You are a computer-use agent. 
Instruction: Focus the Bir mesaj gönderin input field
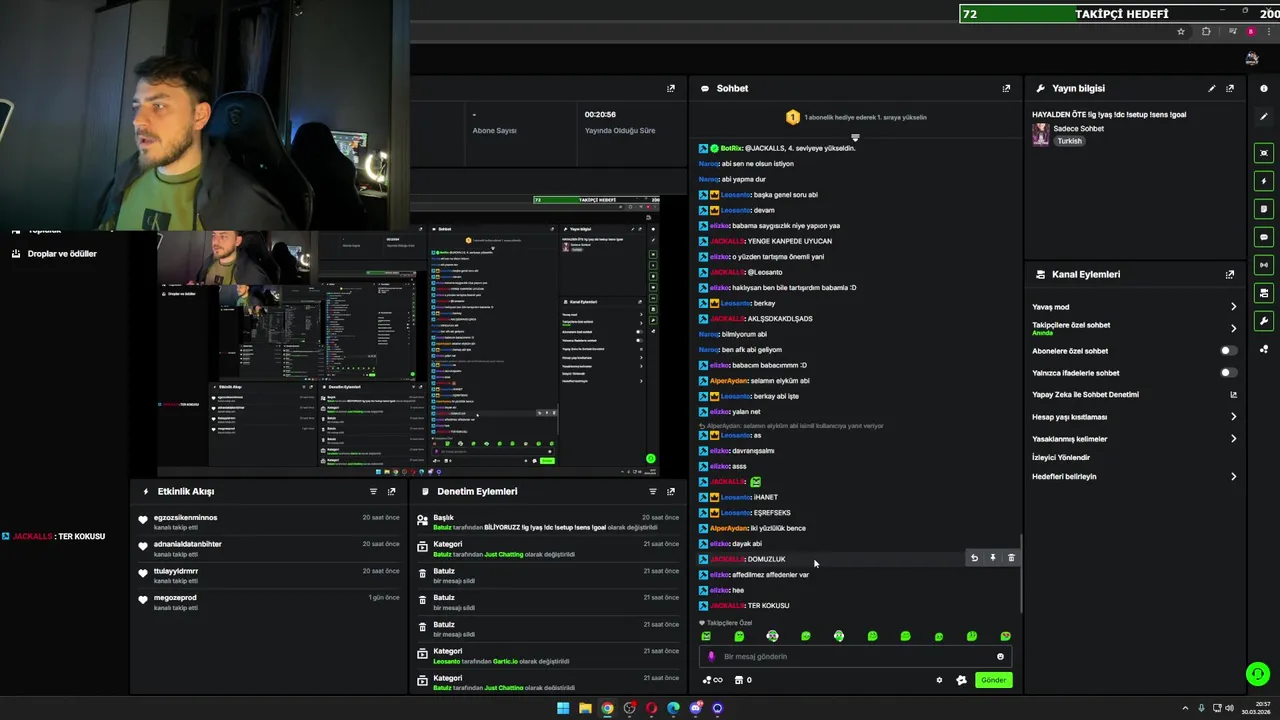(x=855, y=656)
